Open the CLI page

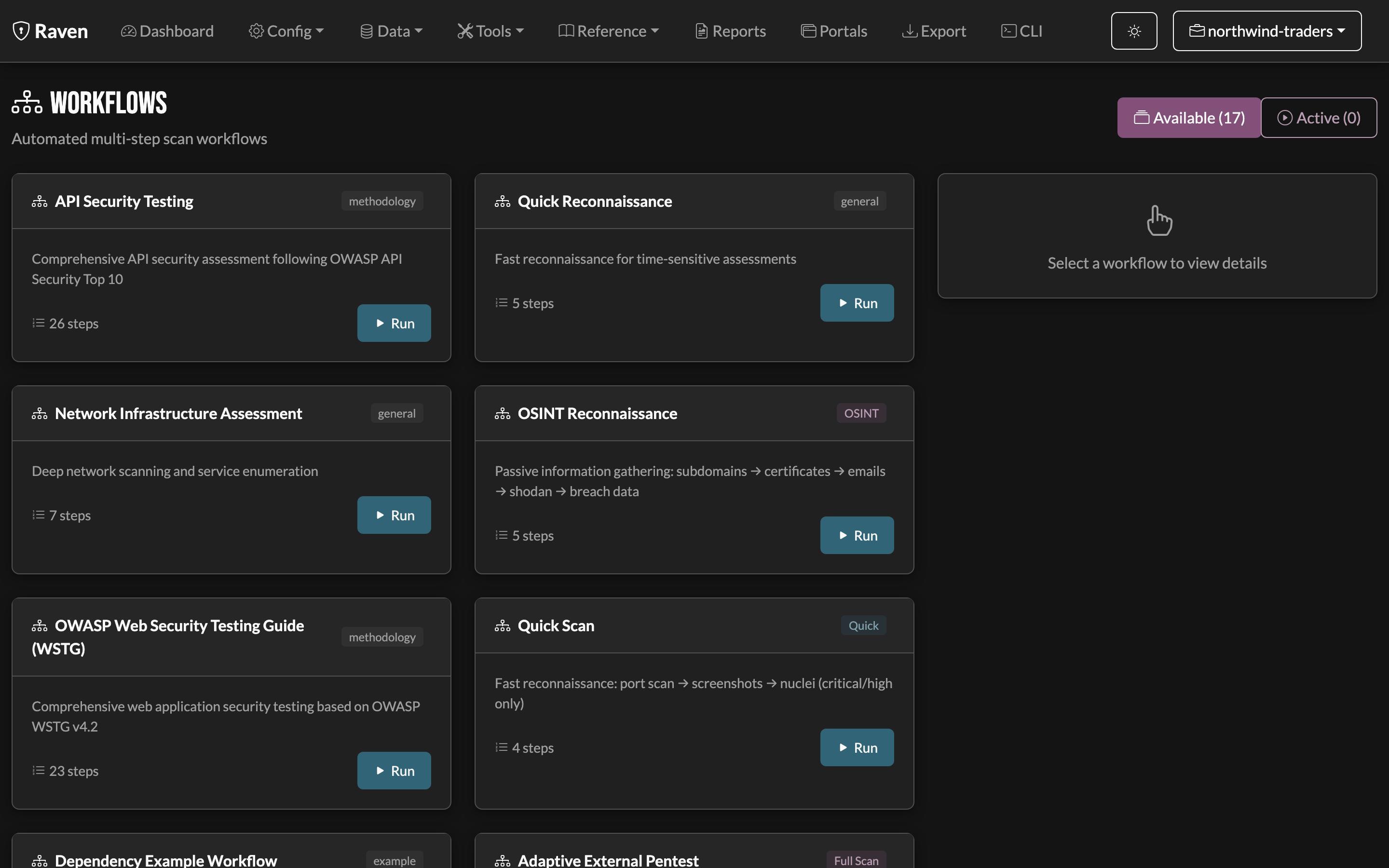pos(1021,31)
